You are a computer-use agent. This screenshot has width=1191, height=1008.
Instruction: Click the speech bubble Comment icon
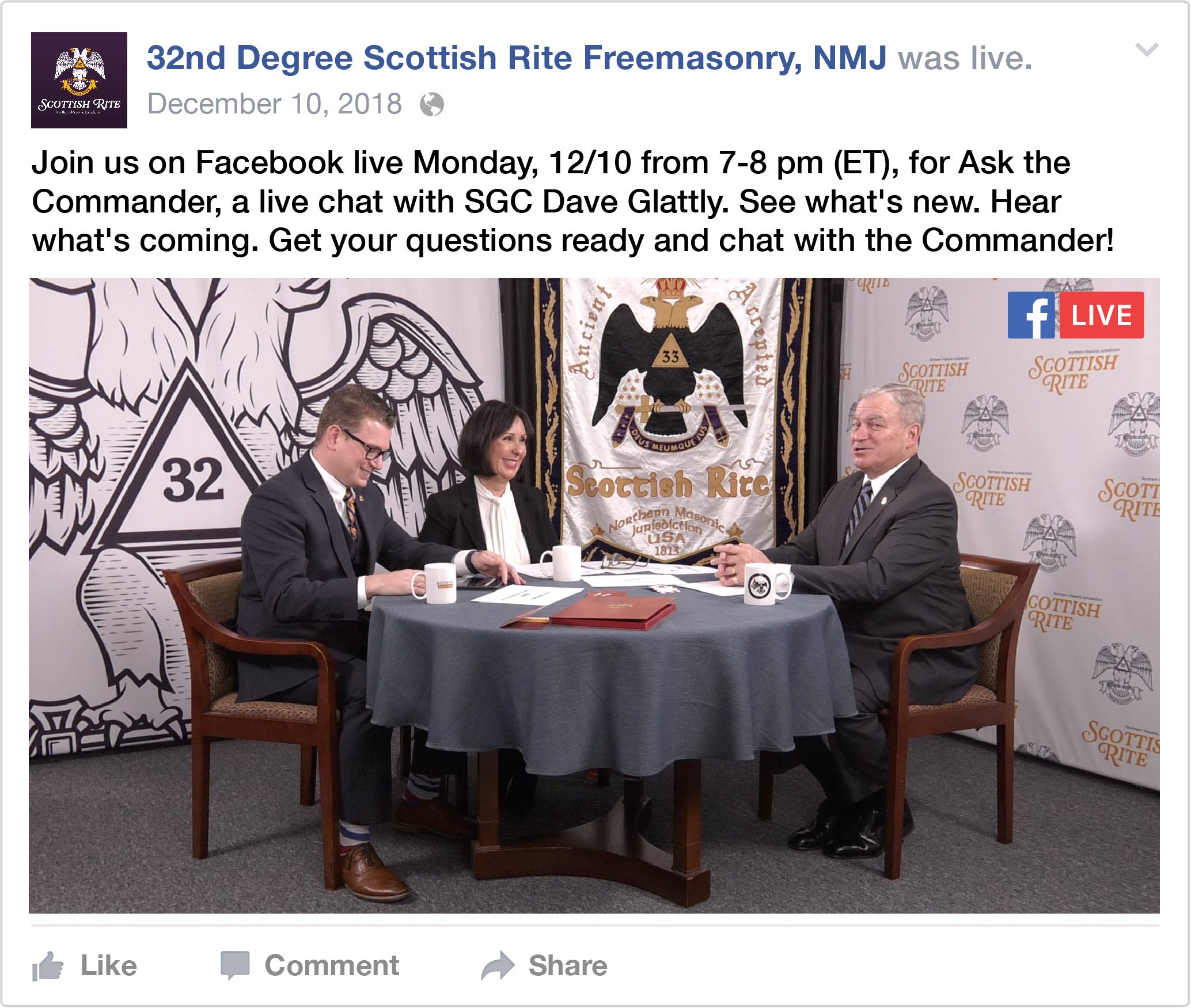[x=235, y=965]
